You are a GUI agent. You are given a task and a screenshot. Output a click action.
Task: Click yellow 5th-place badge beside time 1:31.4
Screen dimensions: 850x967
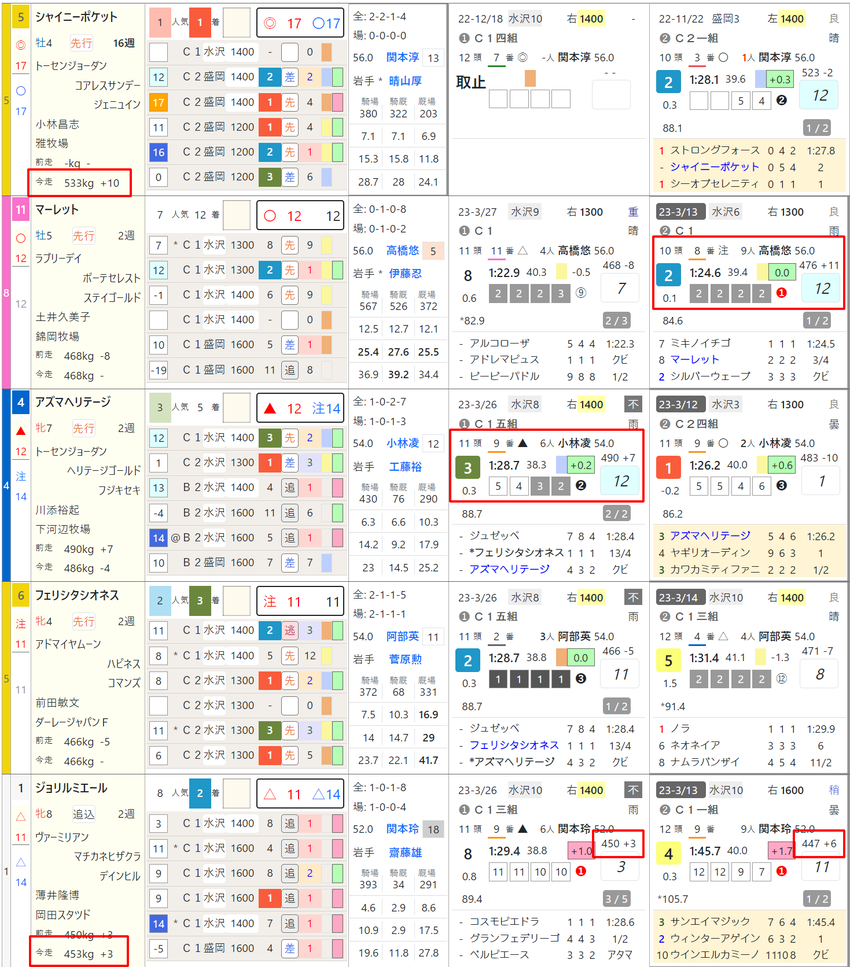click(669, 661)
